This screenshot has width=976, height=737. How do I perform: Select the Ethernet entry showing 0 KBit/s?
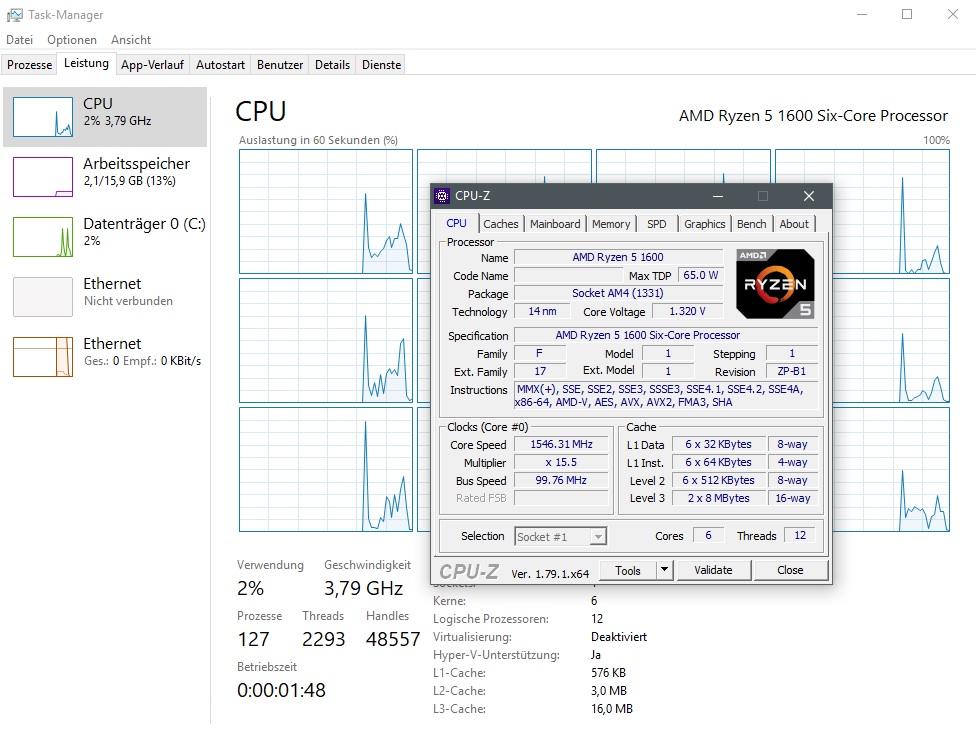(106, 356)
